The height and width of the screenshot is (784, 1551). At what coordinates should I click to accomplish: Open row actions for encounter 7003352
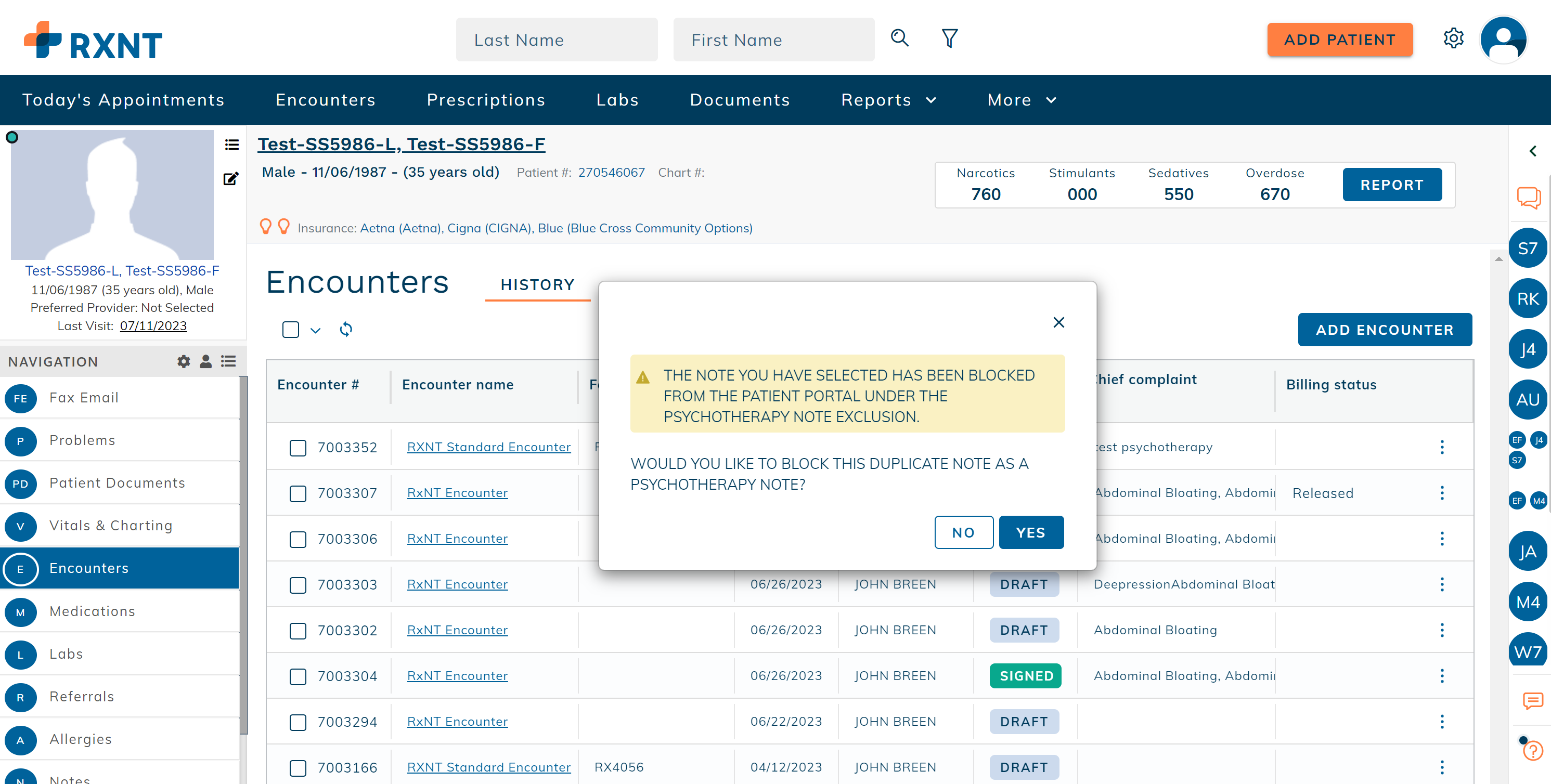(x=1442, y=447)
